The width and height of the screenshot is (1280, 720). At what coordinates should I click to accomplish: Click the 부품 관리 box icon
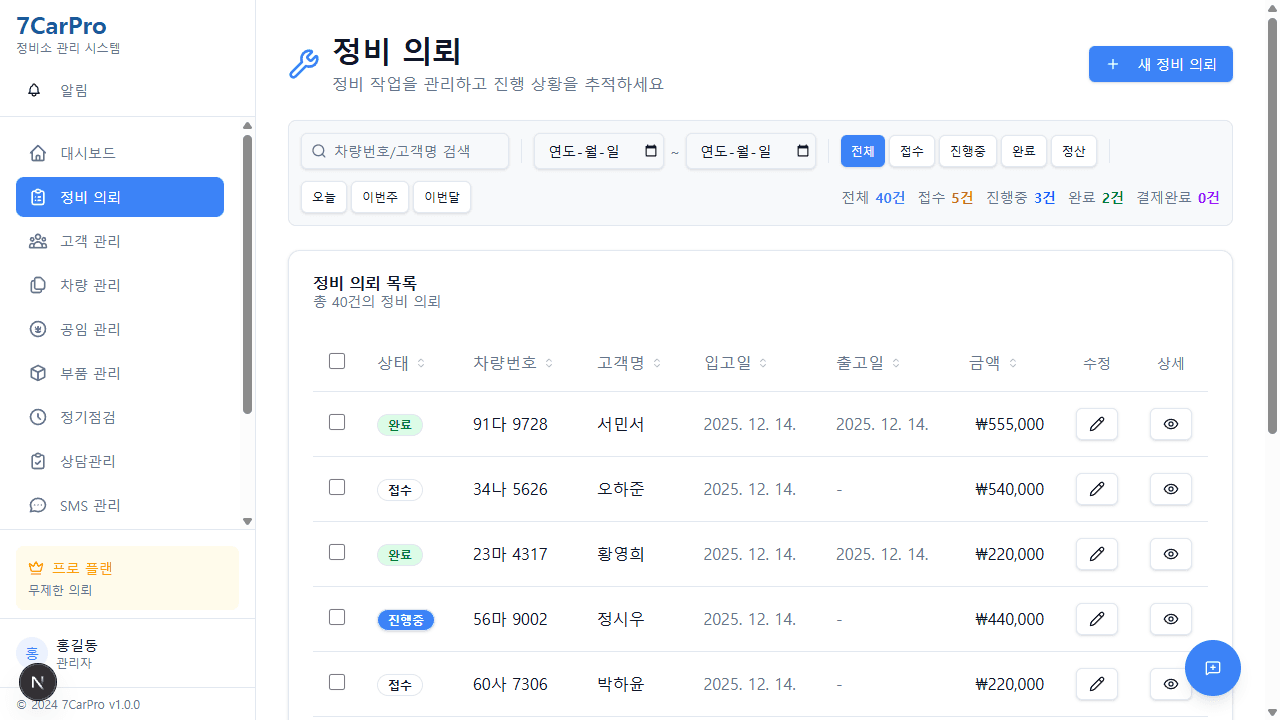(38, 373)
